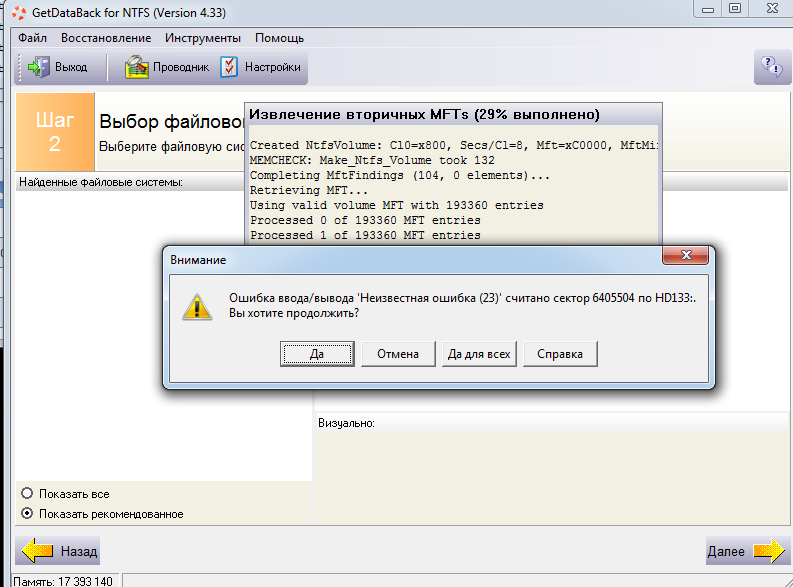Viewport: 793px width, 587px height.
Task: Click the green exit door icon
Action: pos(38,67)
